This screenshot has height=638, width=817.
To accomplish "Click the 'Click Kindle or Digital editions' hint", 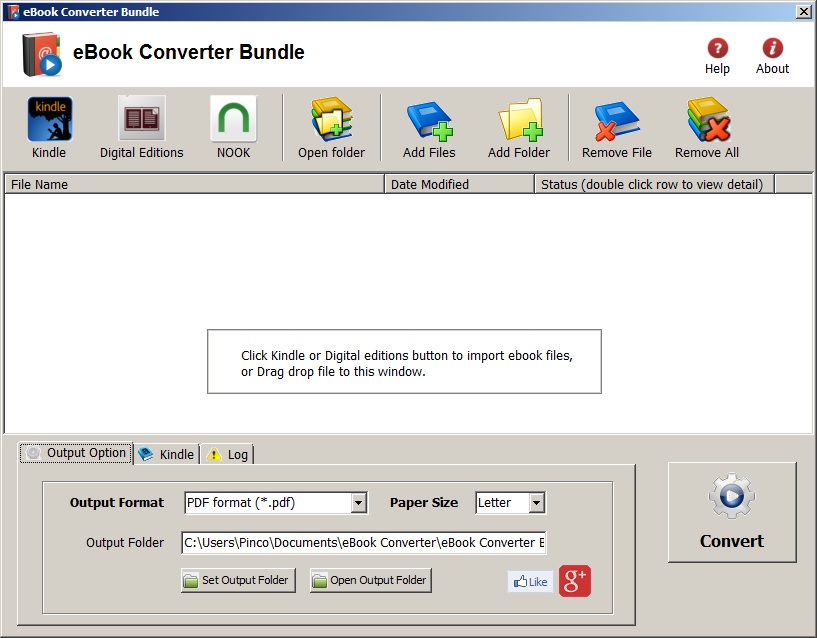I will tap(406, 363).
